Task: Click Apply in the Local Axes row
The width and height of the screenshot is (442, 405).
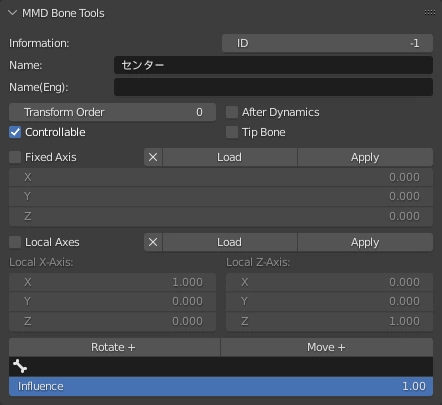Action: click(x=365, y=242)
